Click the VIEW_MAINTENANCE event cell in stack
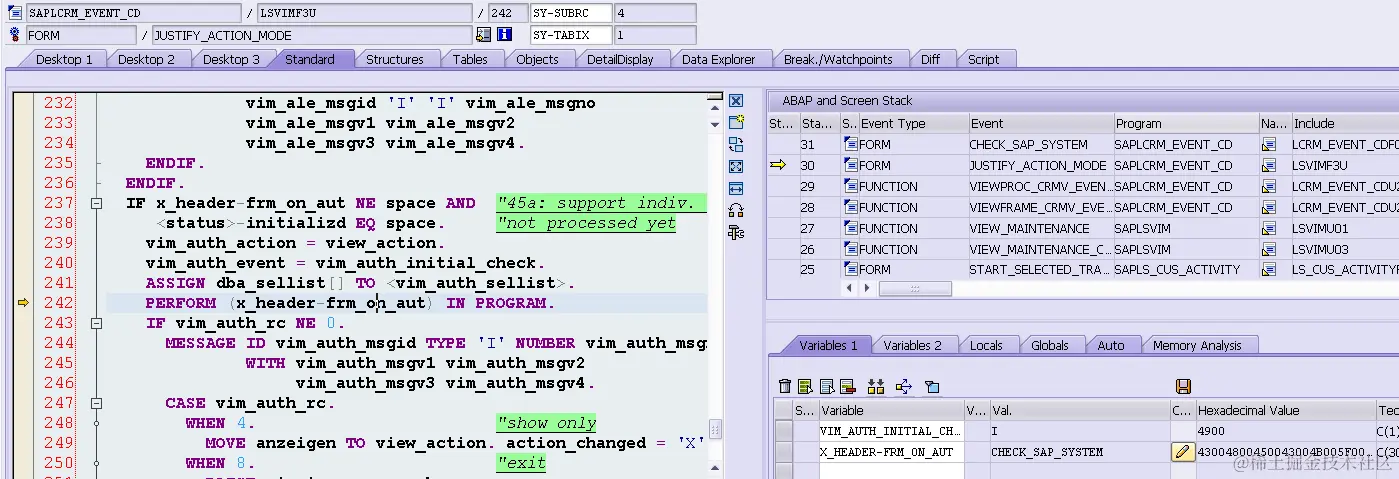The width and height of the screenshot is (1399, 479). (1040, 228)
